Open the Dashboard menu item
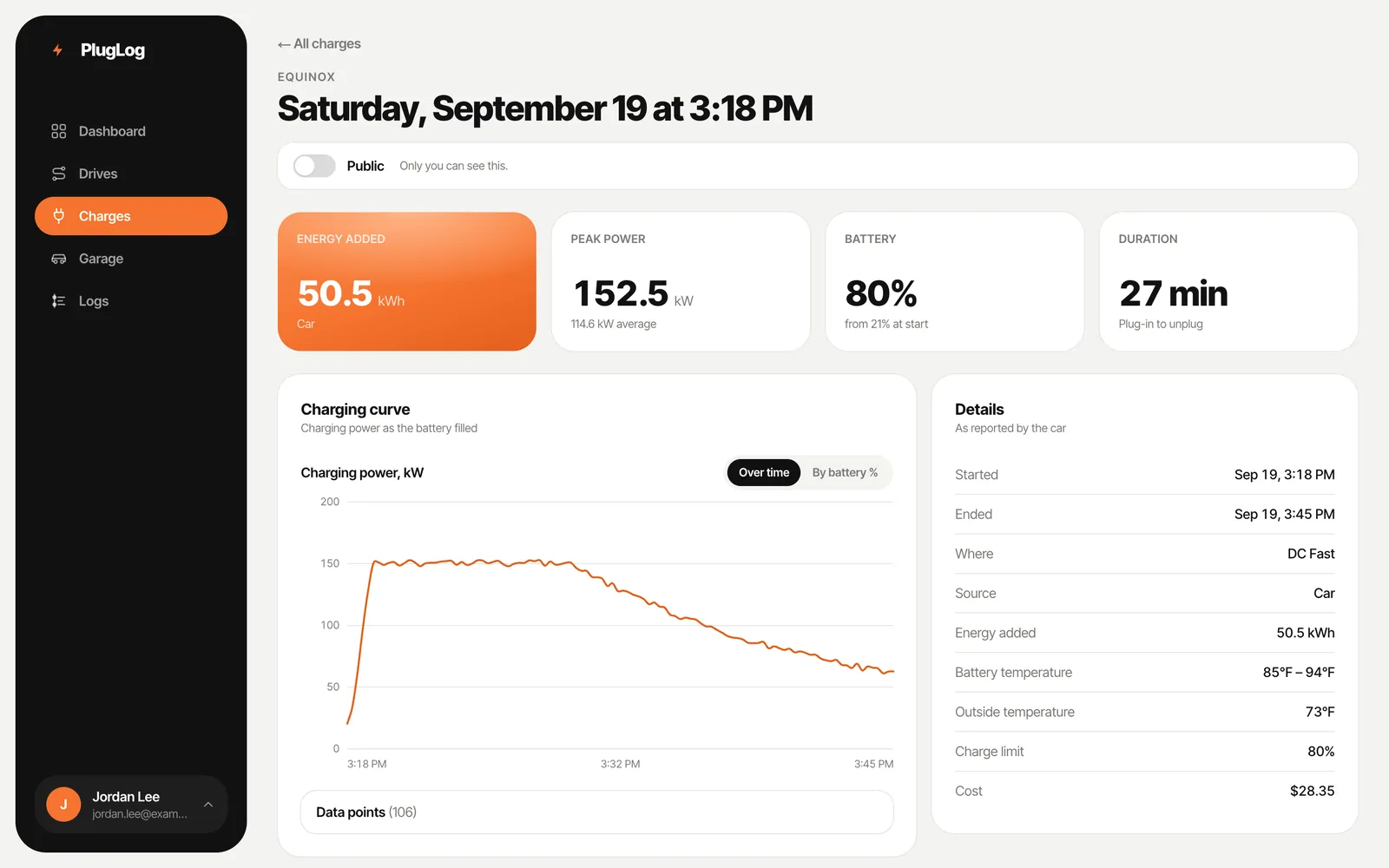Viewport: 1389px width, 868px height. pyautogui.click(x=131, y=131)
